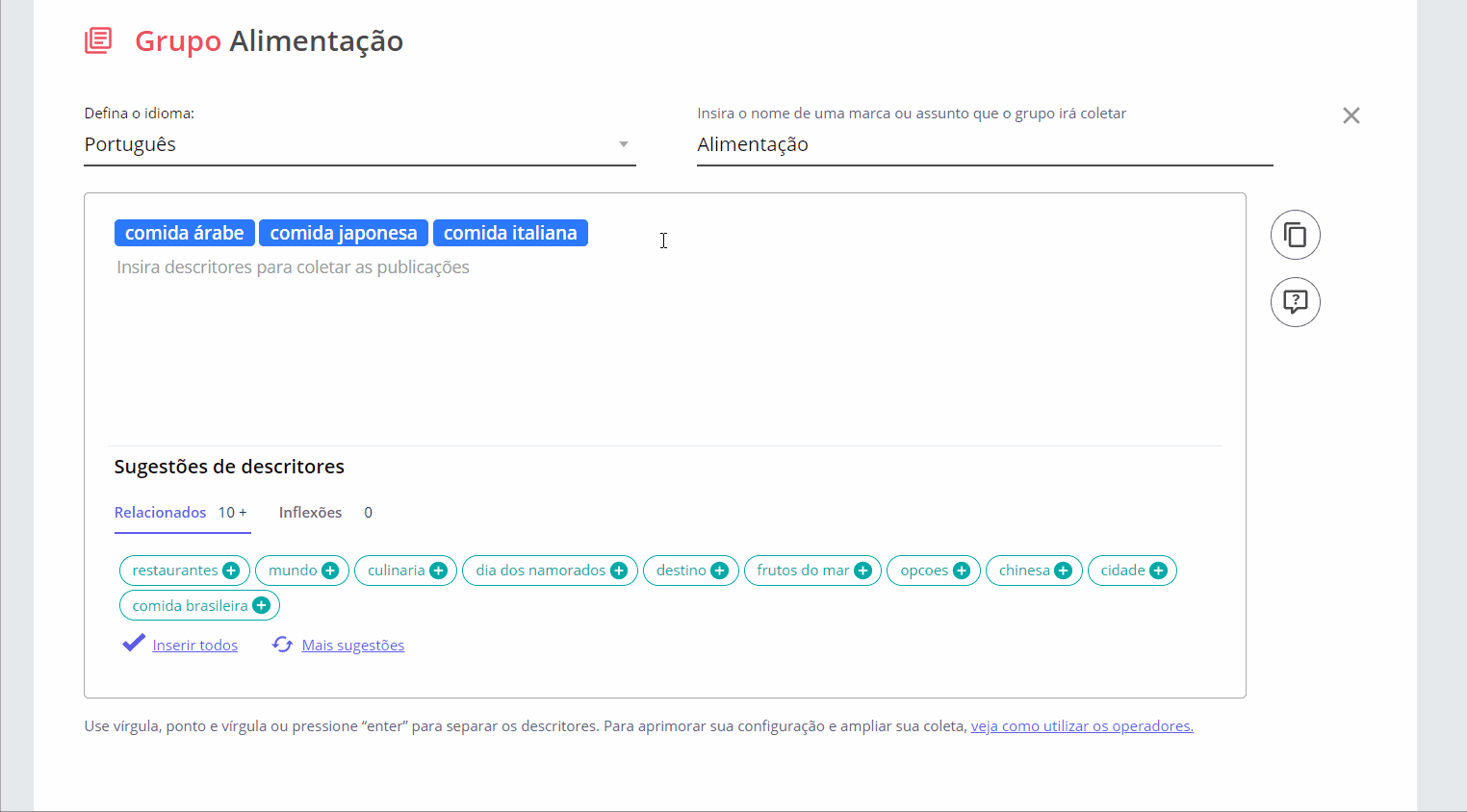The image size is (1467, 812).
Task: Add 'chinesa' suggestion using plus icon
Action: 1063,571
